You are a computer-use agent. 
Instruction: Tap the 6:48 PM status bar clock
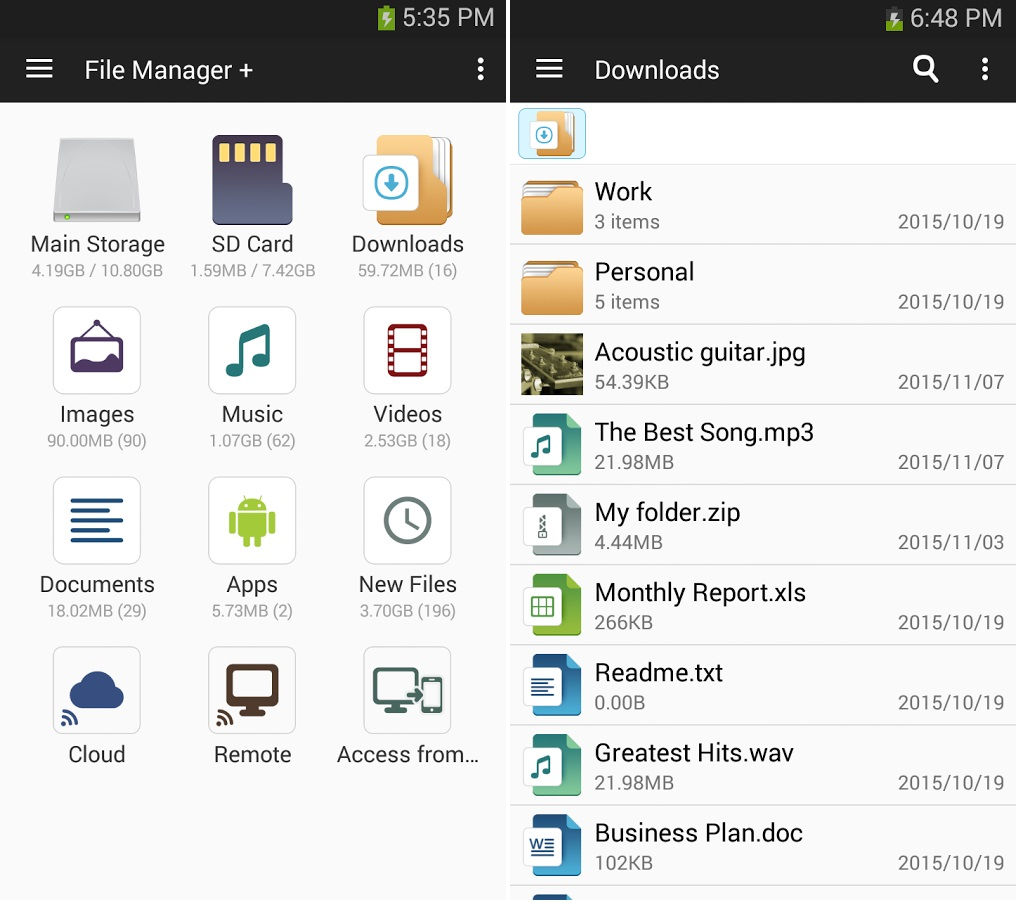coord(956,18)
